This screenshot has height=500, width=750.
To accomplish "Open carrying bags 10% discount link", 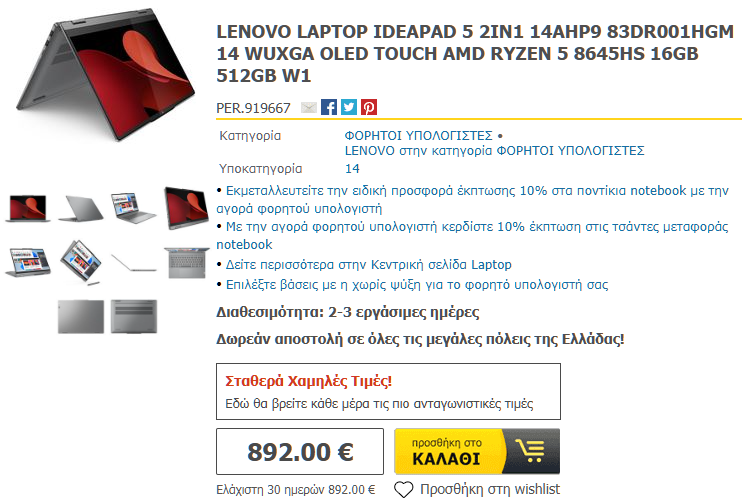I will [x=472, y=235].
